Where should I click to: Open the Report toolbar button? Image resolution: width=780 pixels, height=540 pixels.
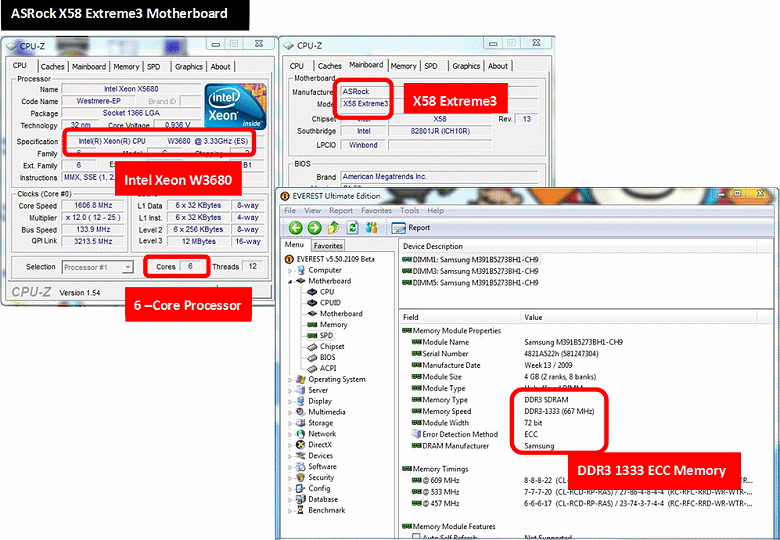point(412,228)
